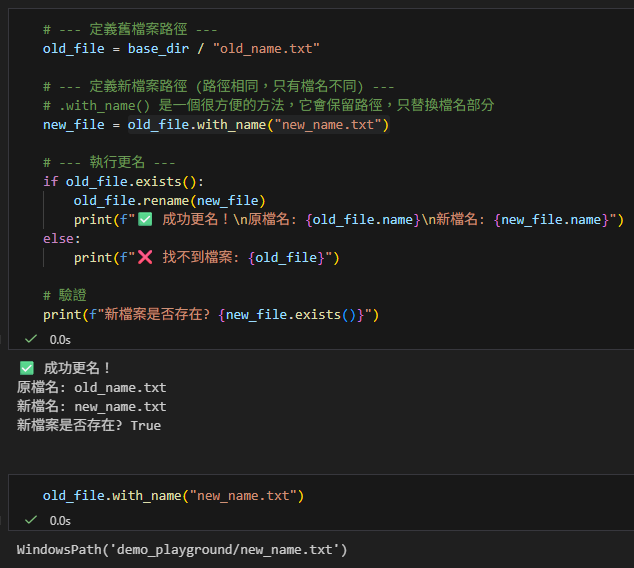Click the '找不到檔案' print statement
This screenshot has height=568, width=634.
[x=206, y=257]
